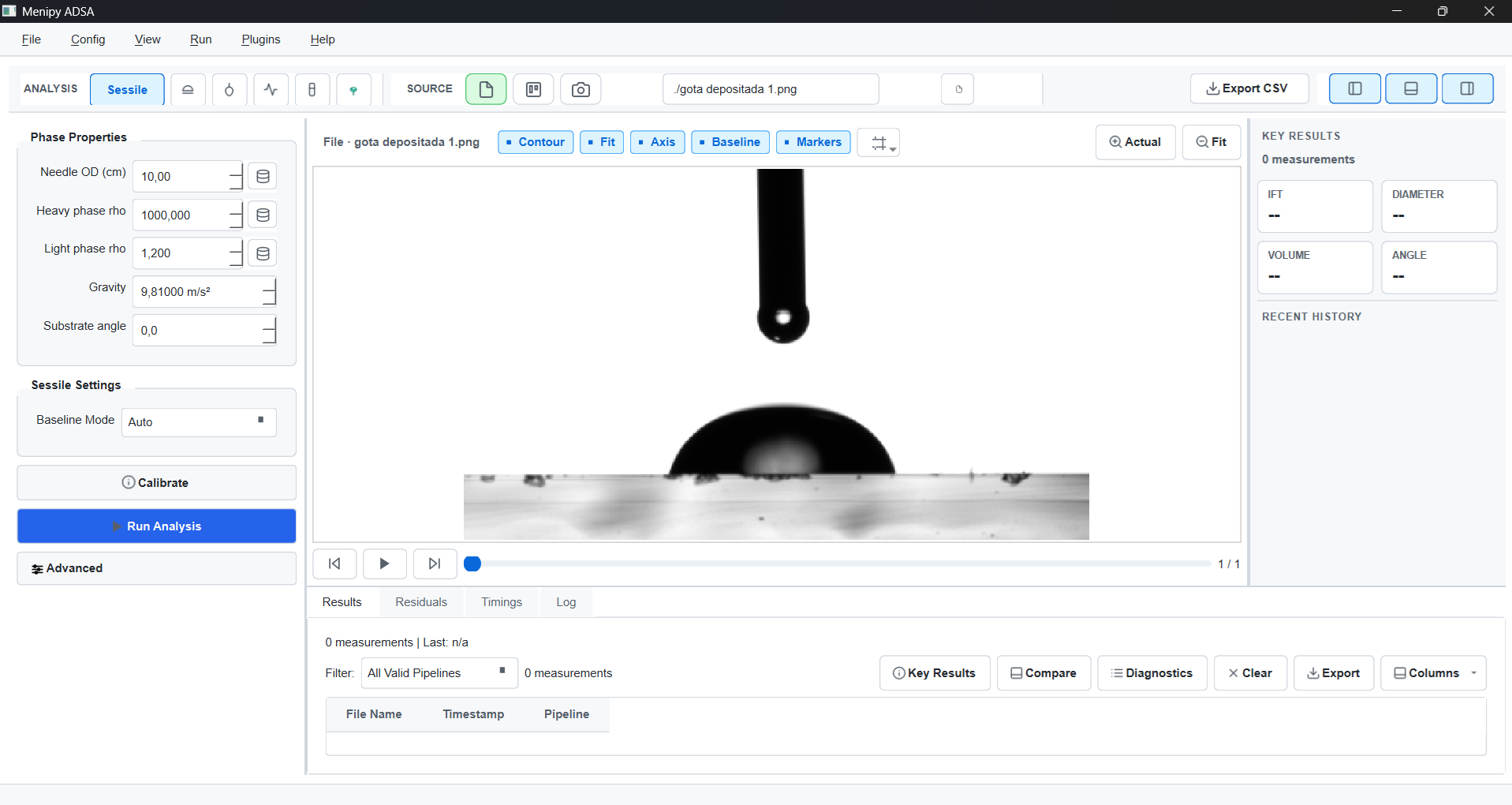Switch to the Timings tab
The width and height of the screenshot is (1512, 805).
tap(502, 602)
